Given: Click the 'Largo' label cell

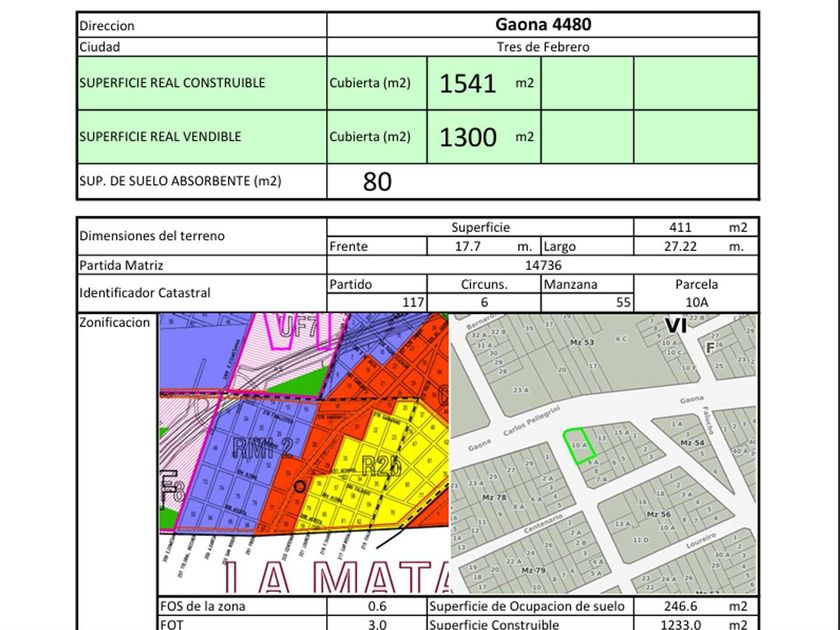Looking at the screenshot, I should [587, 246].
